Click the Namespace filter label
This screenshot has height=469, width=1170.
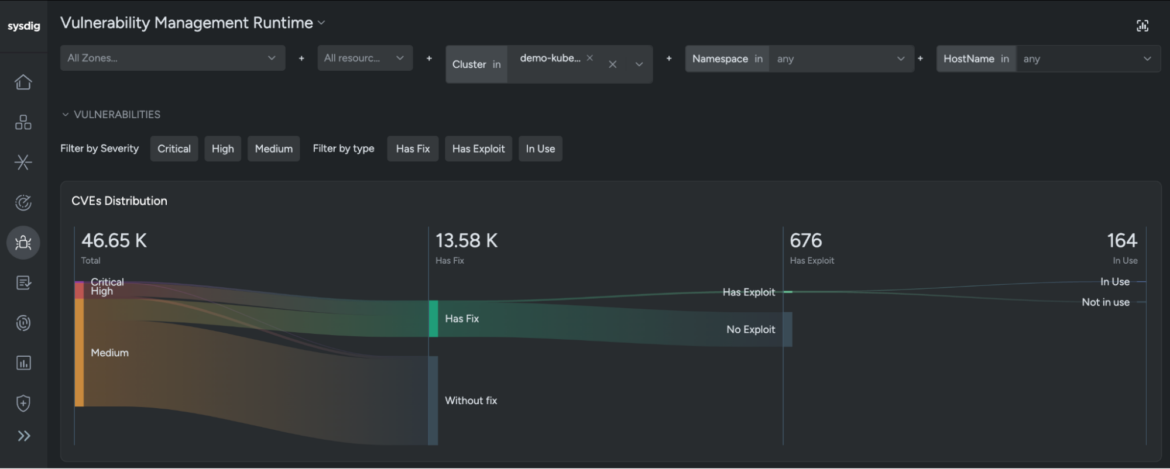(720, 59)
